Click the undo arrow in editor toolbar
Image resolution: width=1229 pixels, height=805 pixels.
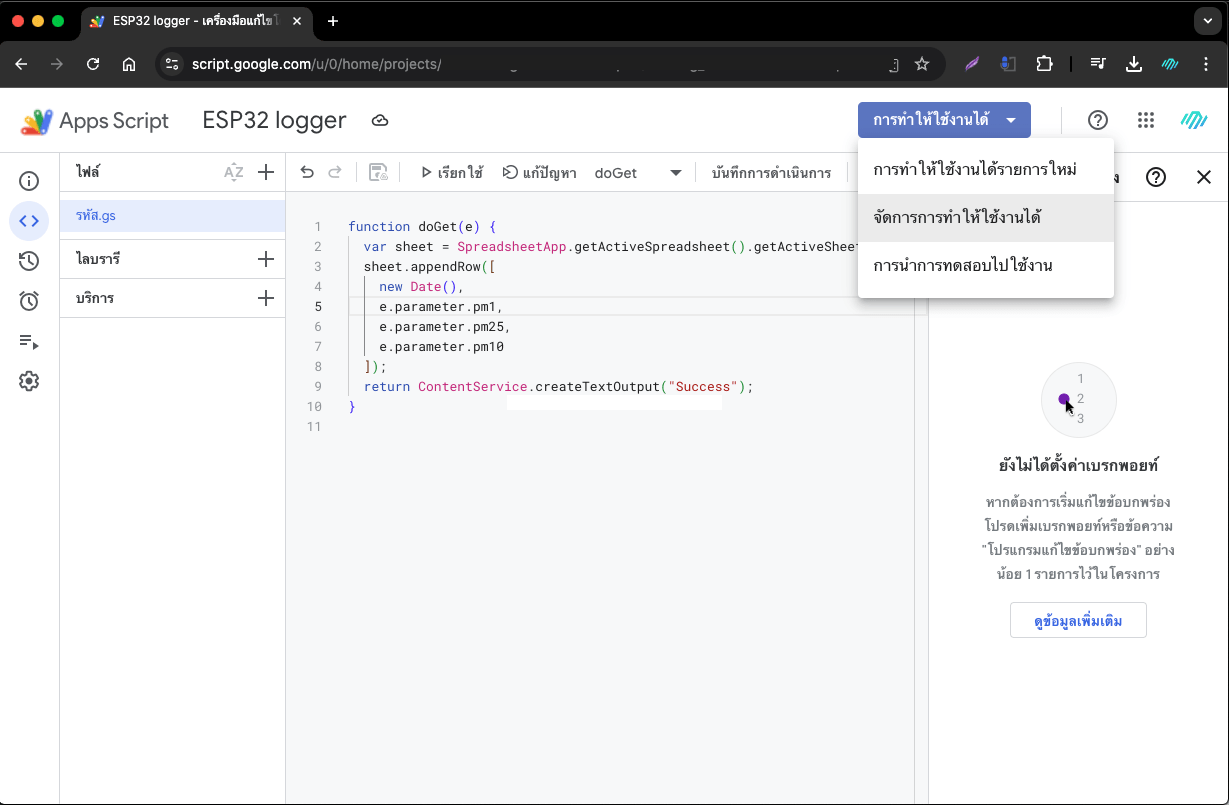pyautogui.click(x=307, y=172)
